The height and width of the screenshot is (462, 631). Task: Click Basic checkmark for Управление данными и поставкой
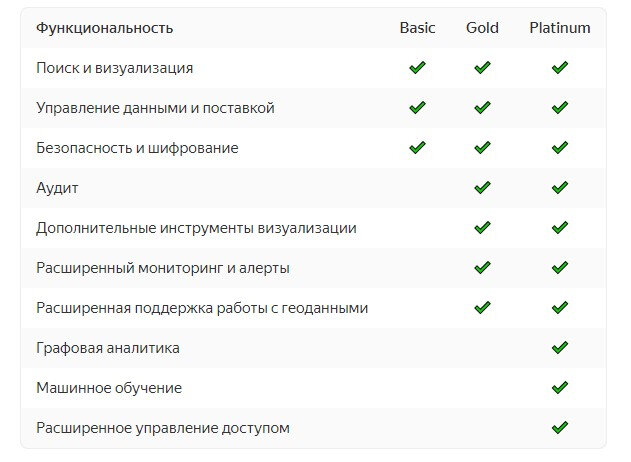point(417,107)
